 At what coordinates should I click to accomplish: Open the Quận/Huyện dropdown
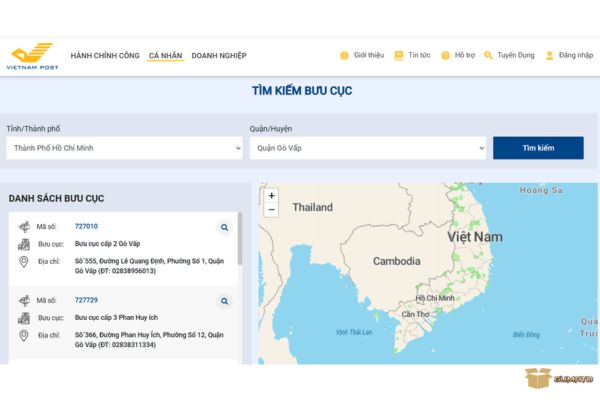point(367,148)
